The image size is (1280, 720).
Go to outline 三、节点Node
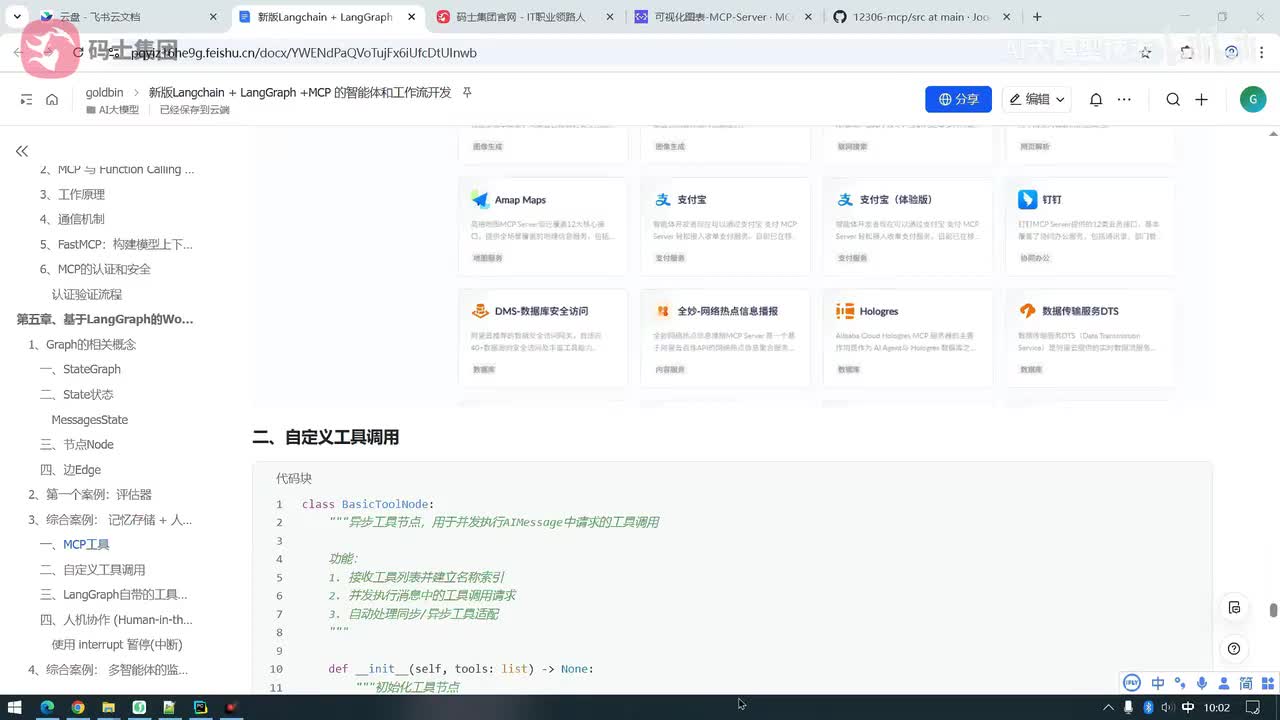(x=77, y=445)
